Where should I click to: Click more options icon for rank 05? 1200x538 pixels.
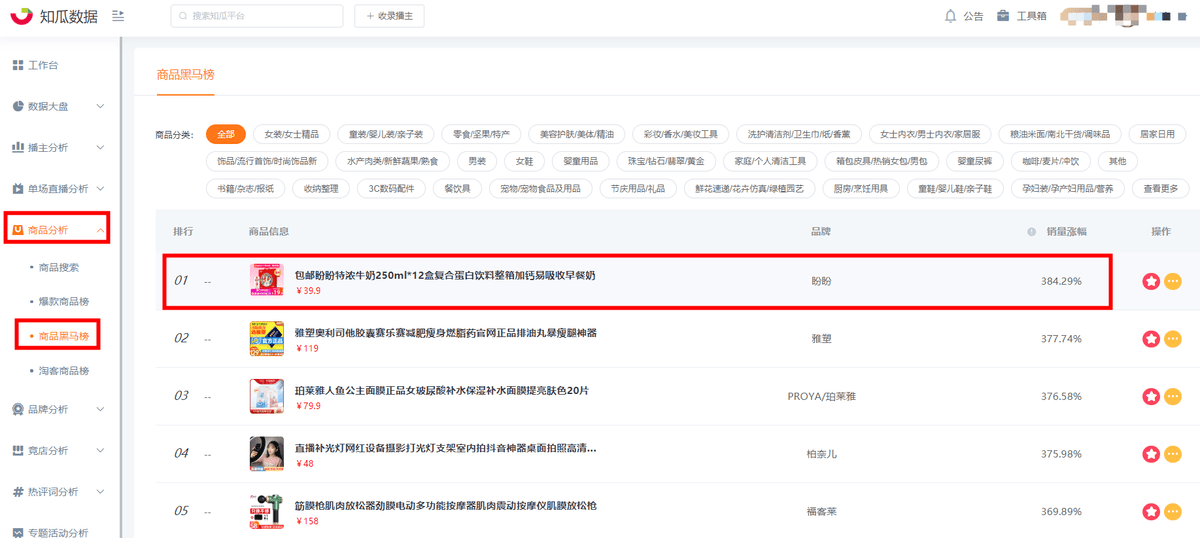pos(1173,511)
